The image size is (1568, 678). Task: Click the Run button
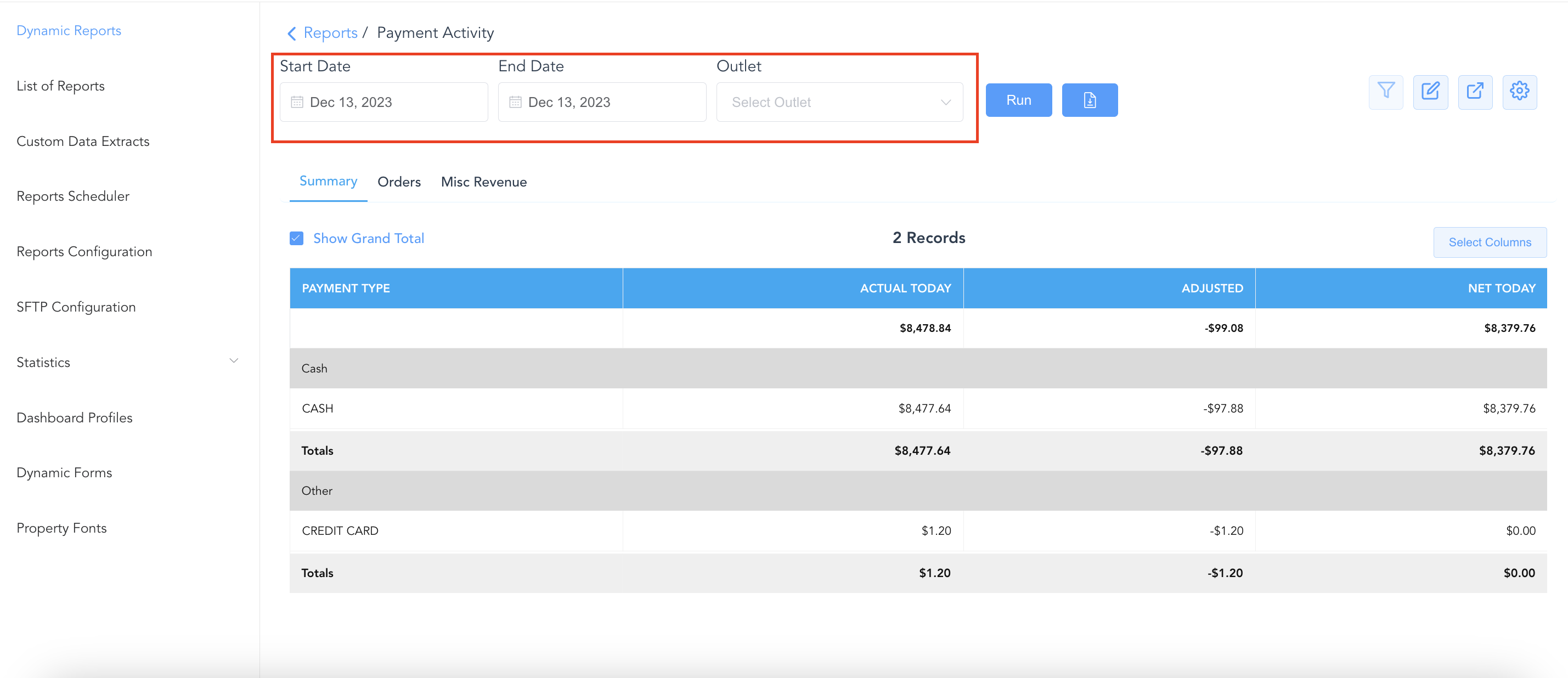(x=1018, y=99)
